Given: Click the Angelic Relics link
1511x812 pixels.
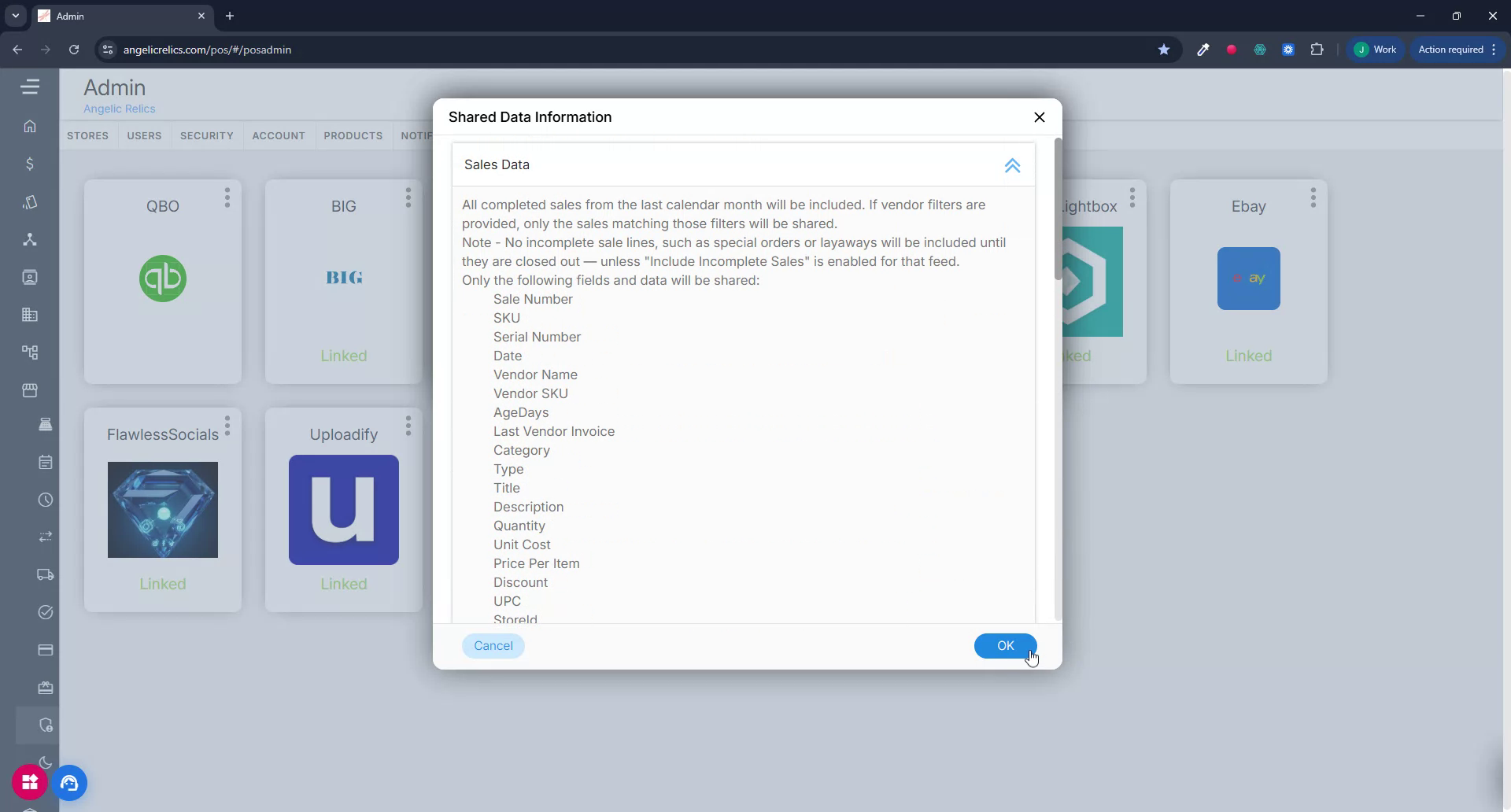Looking at the screenshot, I should pos(120,109).
